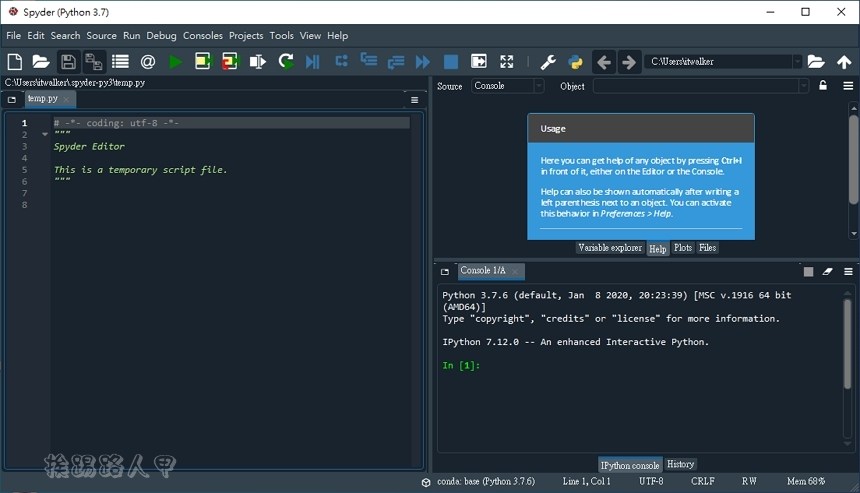This screenshot has height=493, width=860.
Task: Switch to the History tab
Action: click(680, 464)
